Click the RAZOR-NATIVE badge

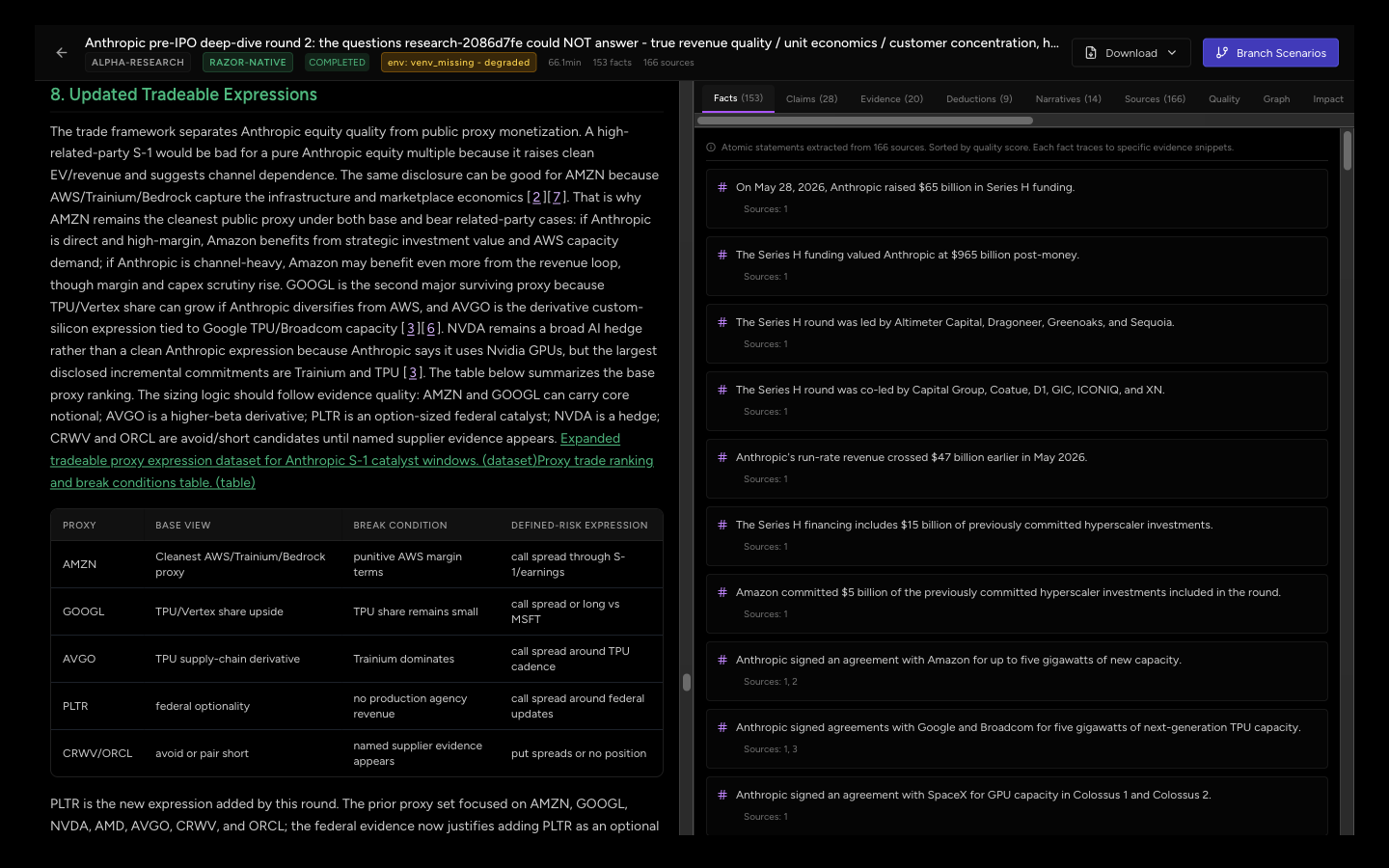[248, 63]
